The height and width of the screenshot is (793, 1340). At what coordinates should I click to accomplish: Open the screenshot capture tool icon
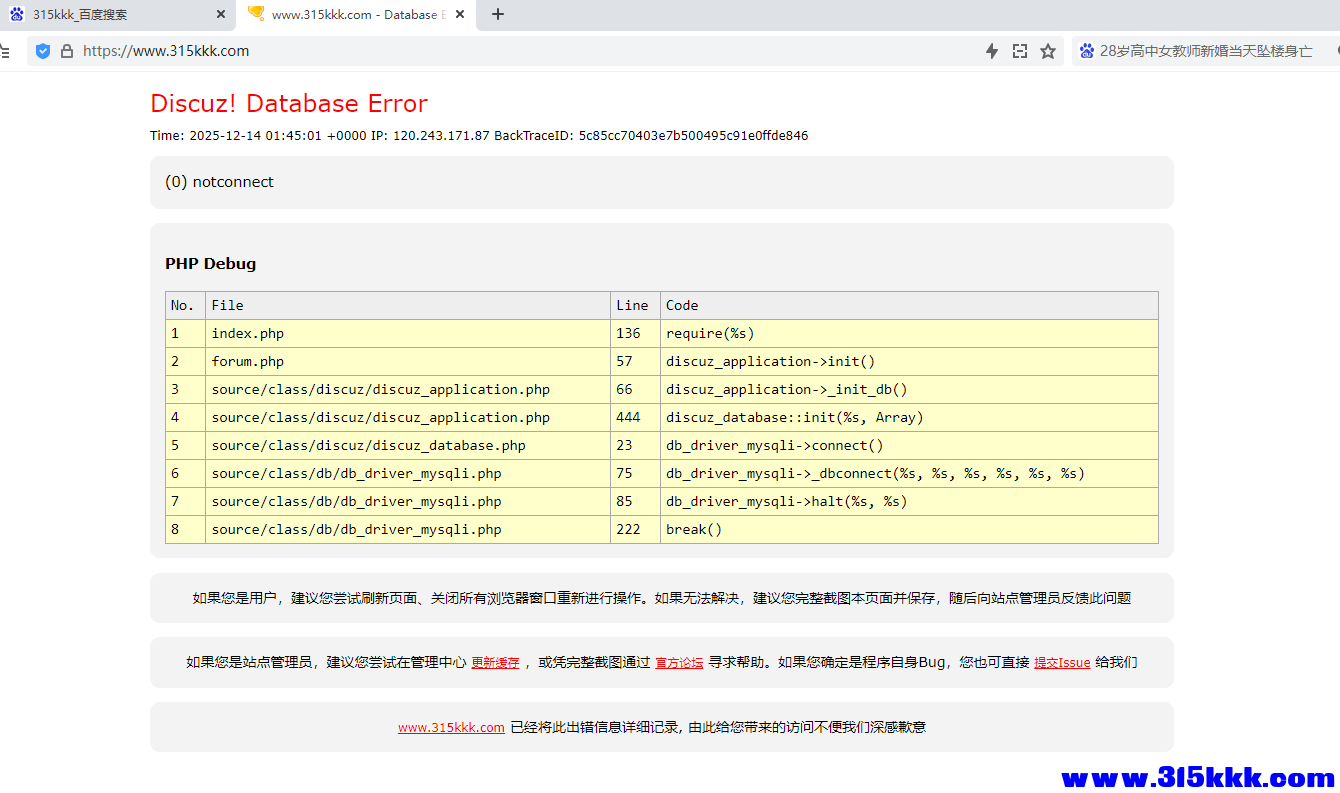pyautogui.click(x=1019, y=50)
